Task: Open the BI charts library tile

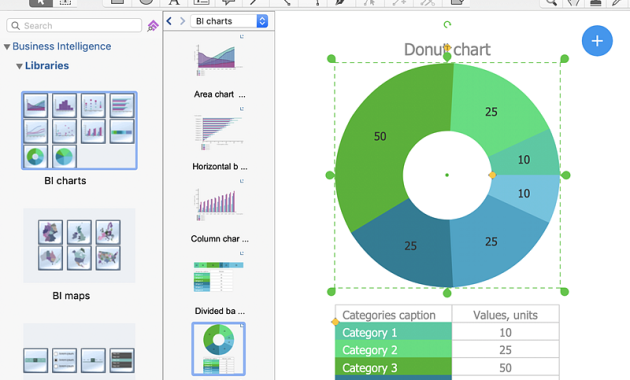Action: [79, 131]
